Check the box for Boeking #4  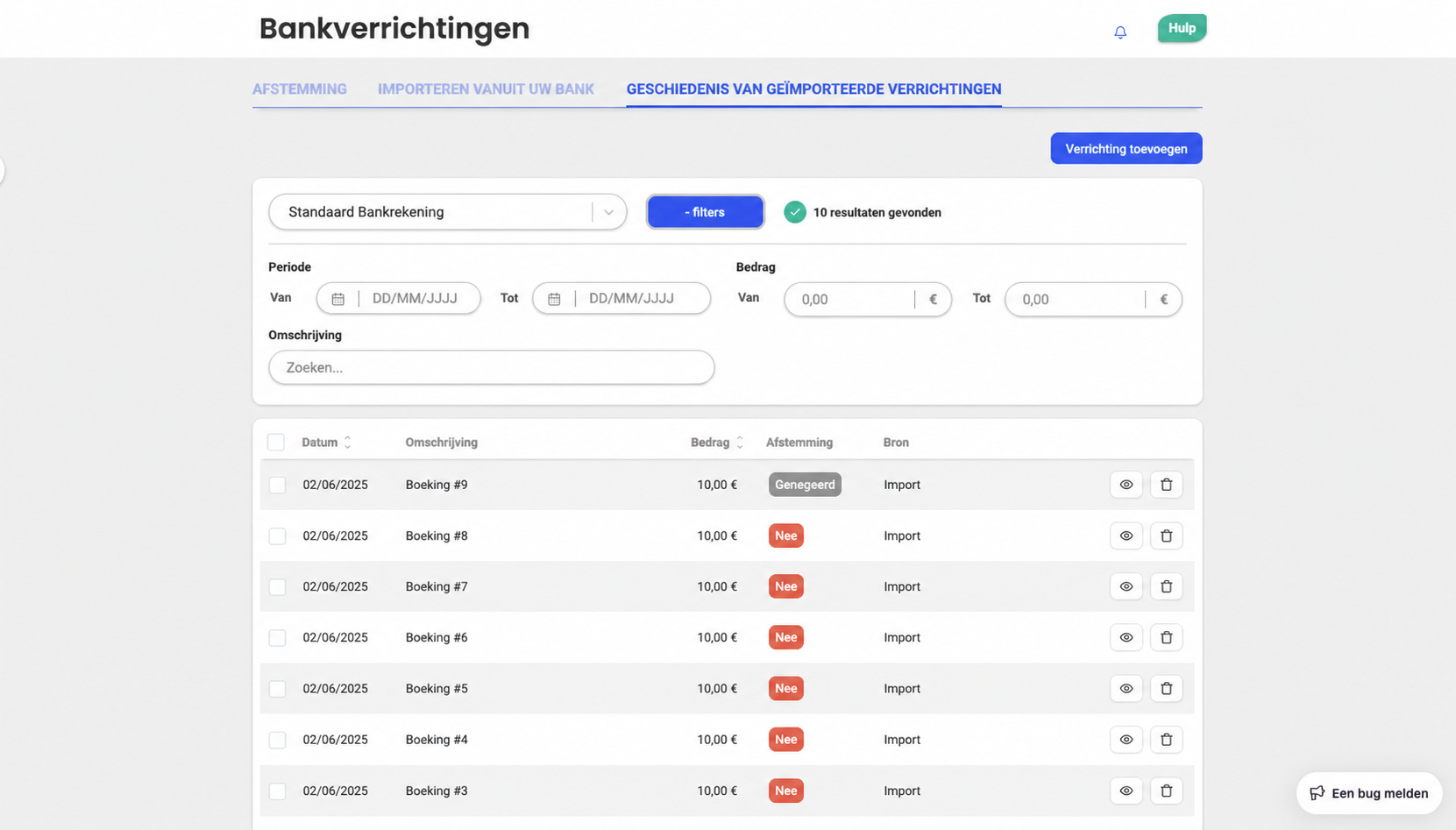tap(277, 740)
